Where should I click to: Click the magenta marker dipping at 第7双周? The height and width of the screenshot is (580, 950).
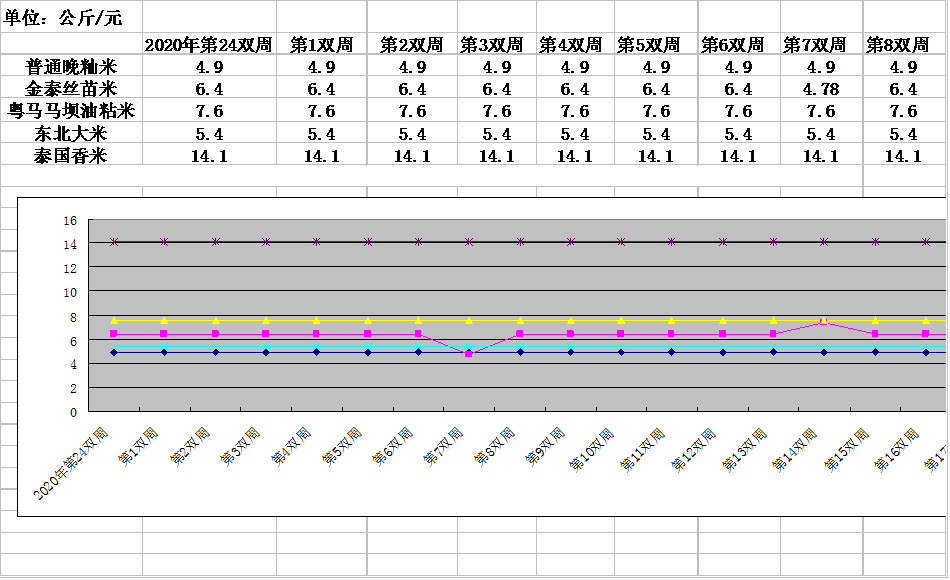(468, 354)
